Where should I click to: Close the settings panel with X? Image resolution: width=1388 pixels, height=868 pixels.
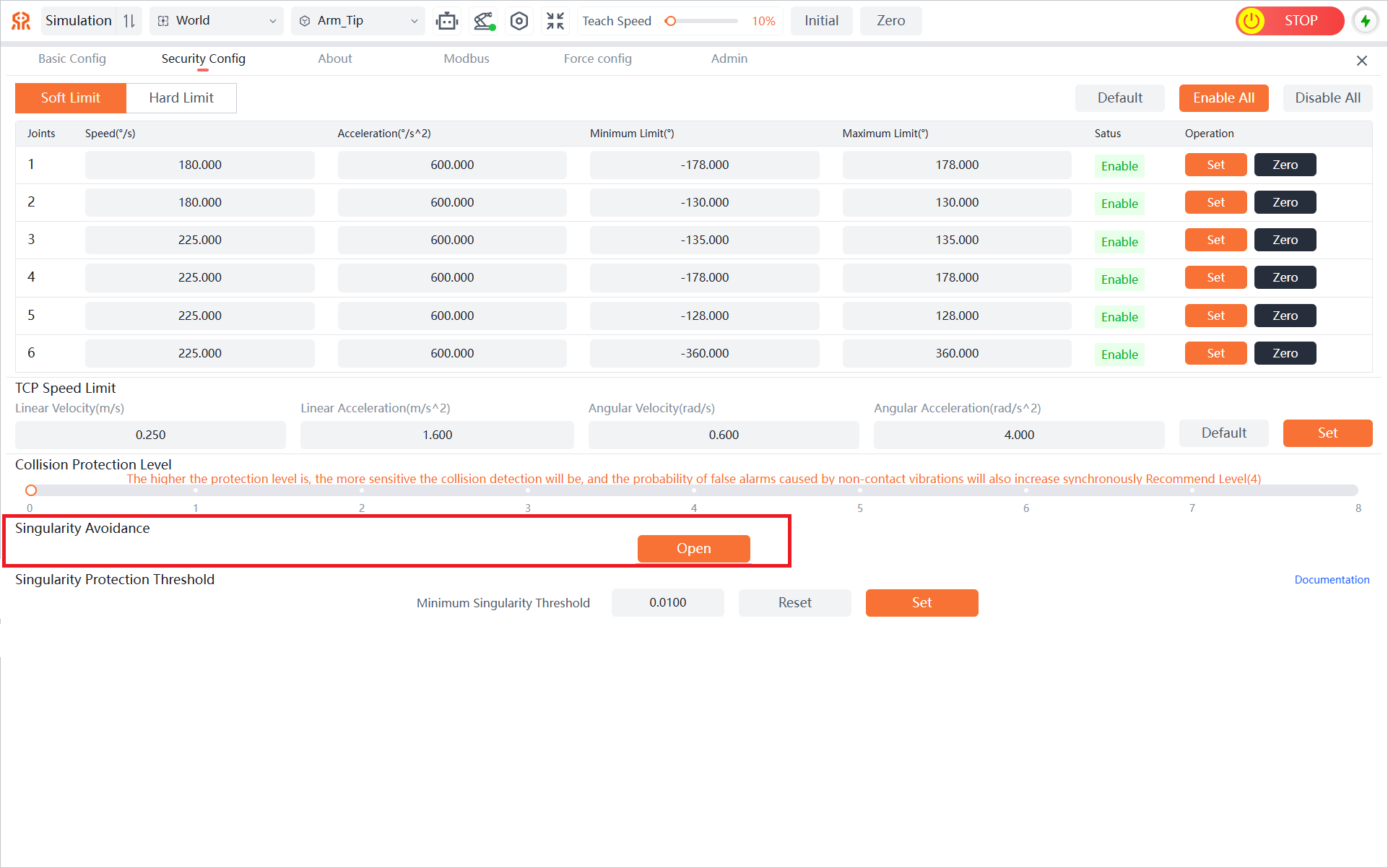tap(1361, 61)
